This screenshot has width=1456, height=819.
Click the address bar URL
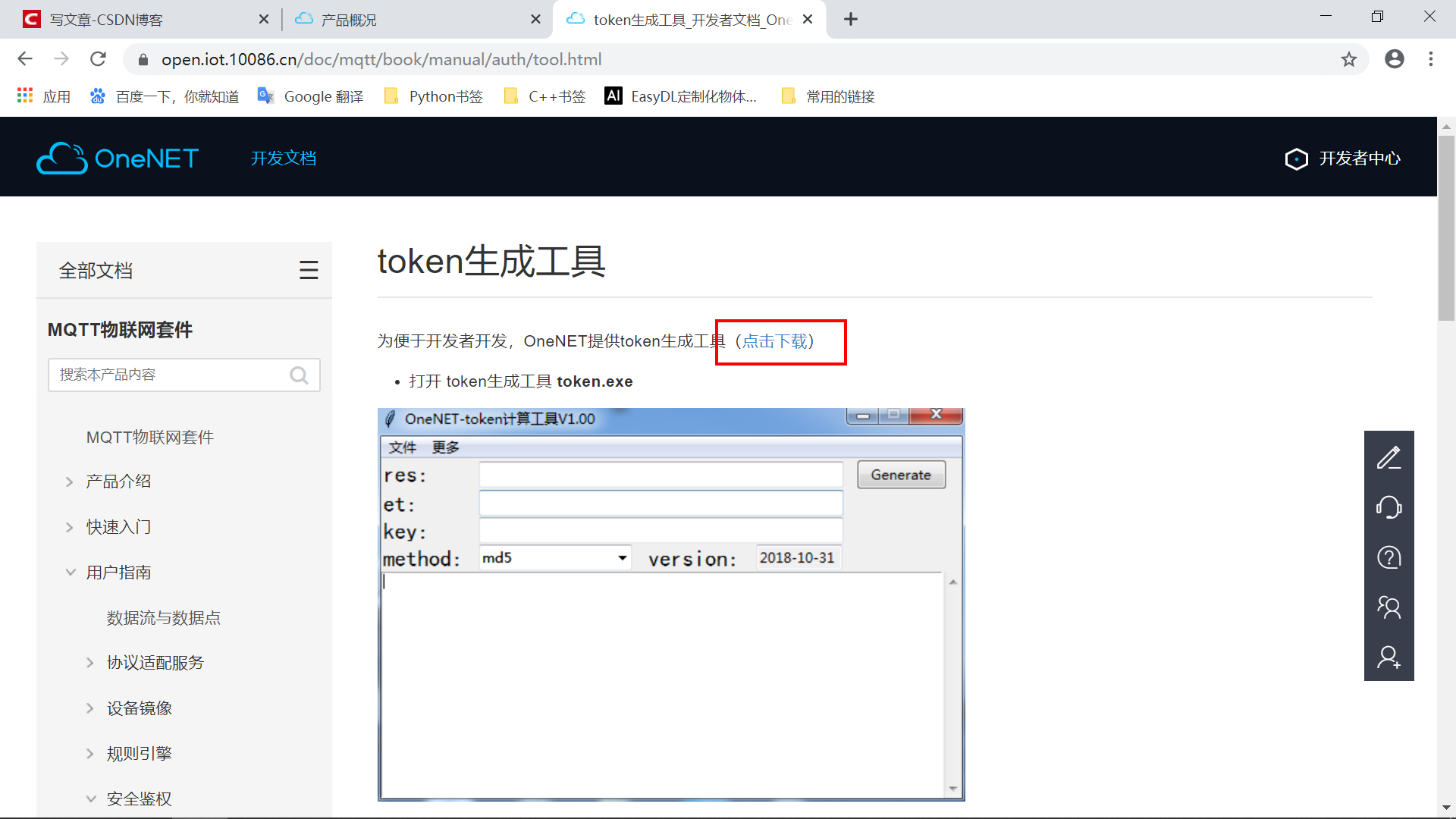click(381, 59)
